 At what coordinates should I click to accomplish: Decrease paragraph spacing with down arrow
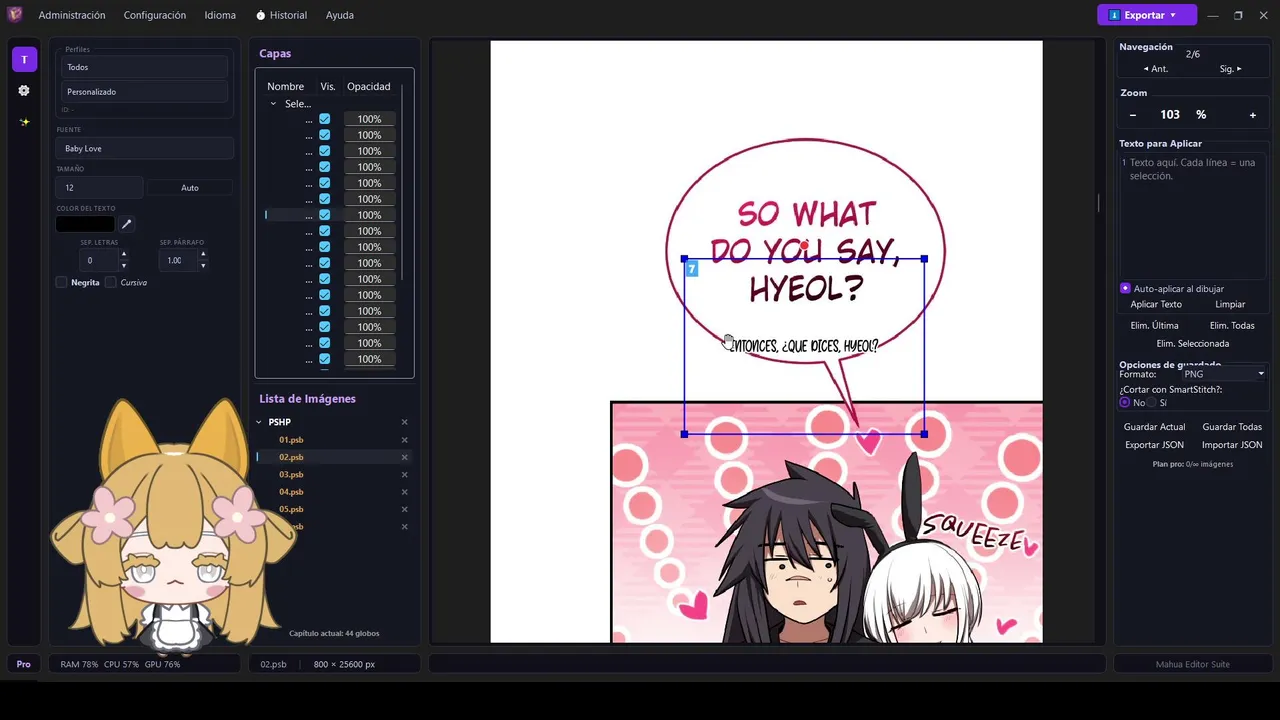click(x=203, y=266)
